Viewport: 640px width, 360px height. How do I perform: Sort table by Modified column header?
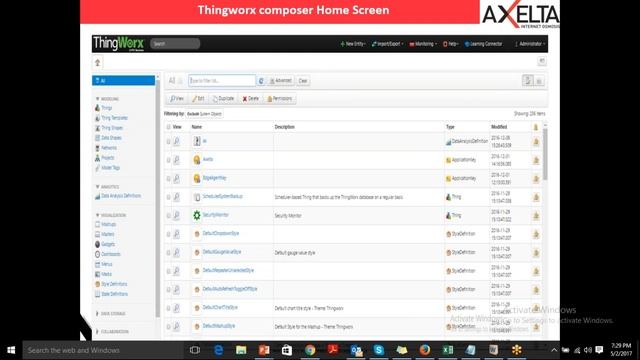pos(499,127)
